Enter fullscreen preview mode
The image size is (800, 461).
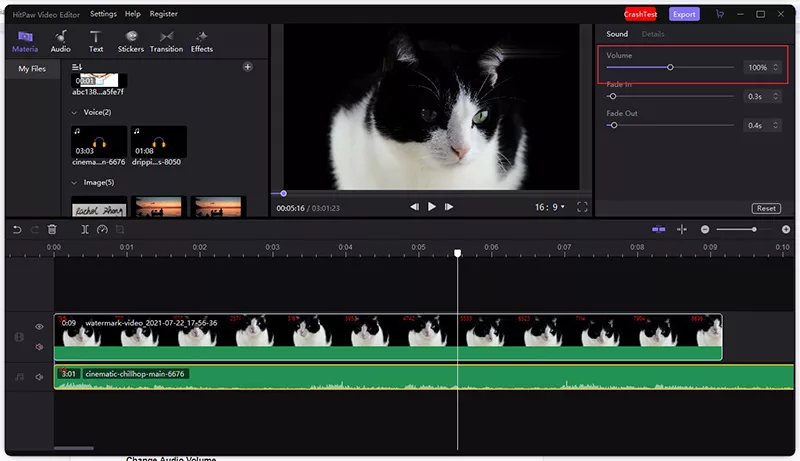(x=582, y=207)
